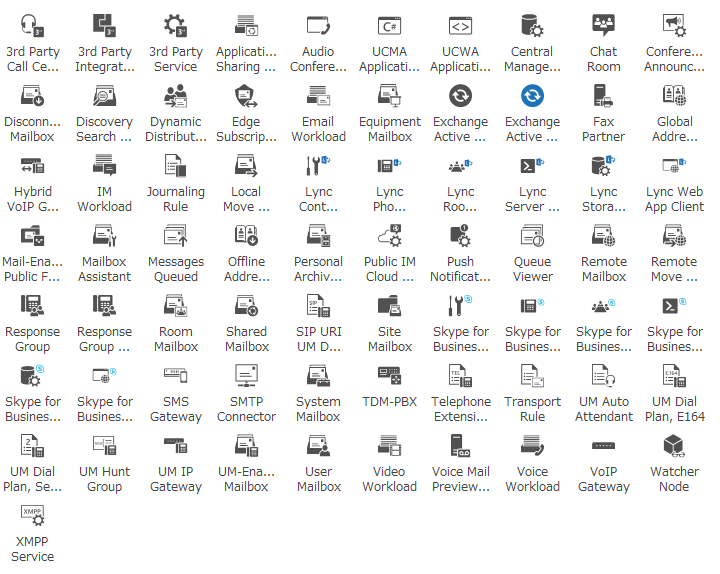This screenshot has width=720, height=574.
Task: Select the blue Exchange Active icon
Action: click(x=532, y=96)
